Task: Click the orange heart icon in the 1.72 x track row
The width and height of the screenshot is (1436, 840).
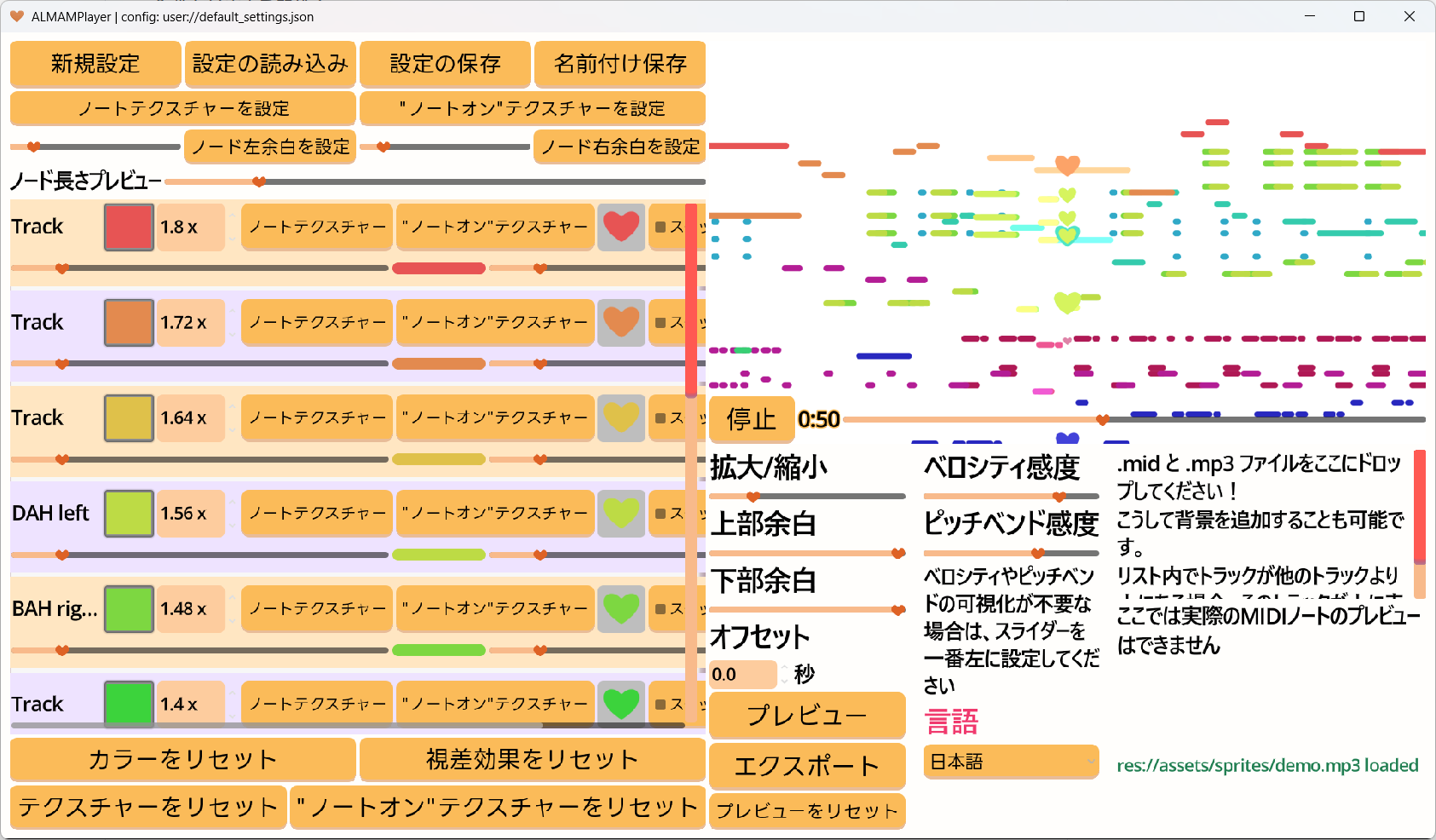Action: pyautogui.click(x=621, y=322)
